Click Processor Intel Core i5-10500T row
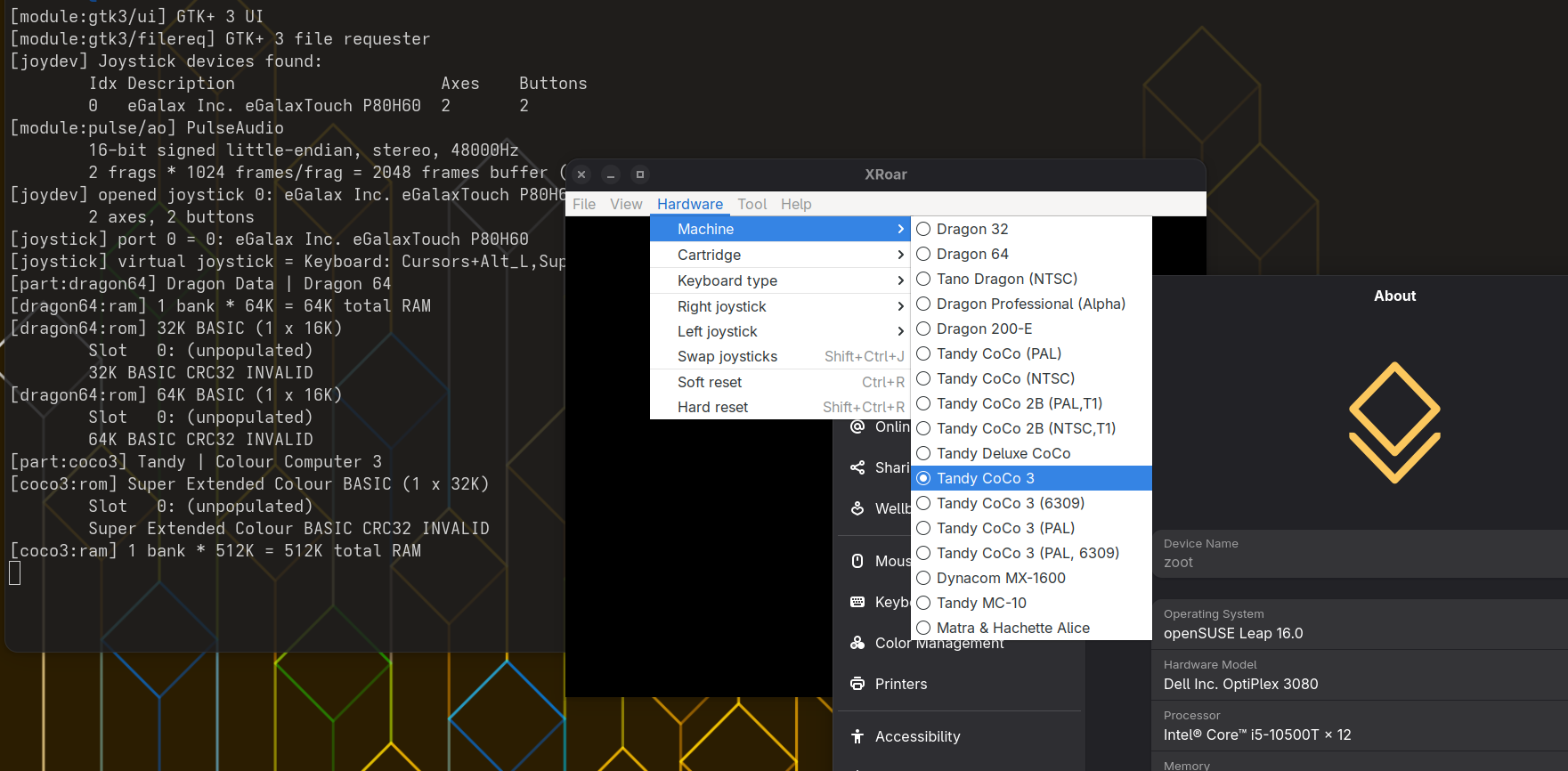 click(1360, 726)
